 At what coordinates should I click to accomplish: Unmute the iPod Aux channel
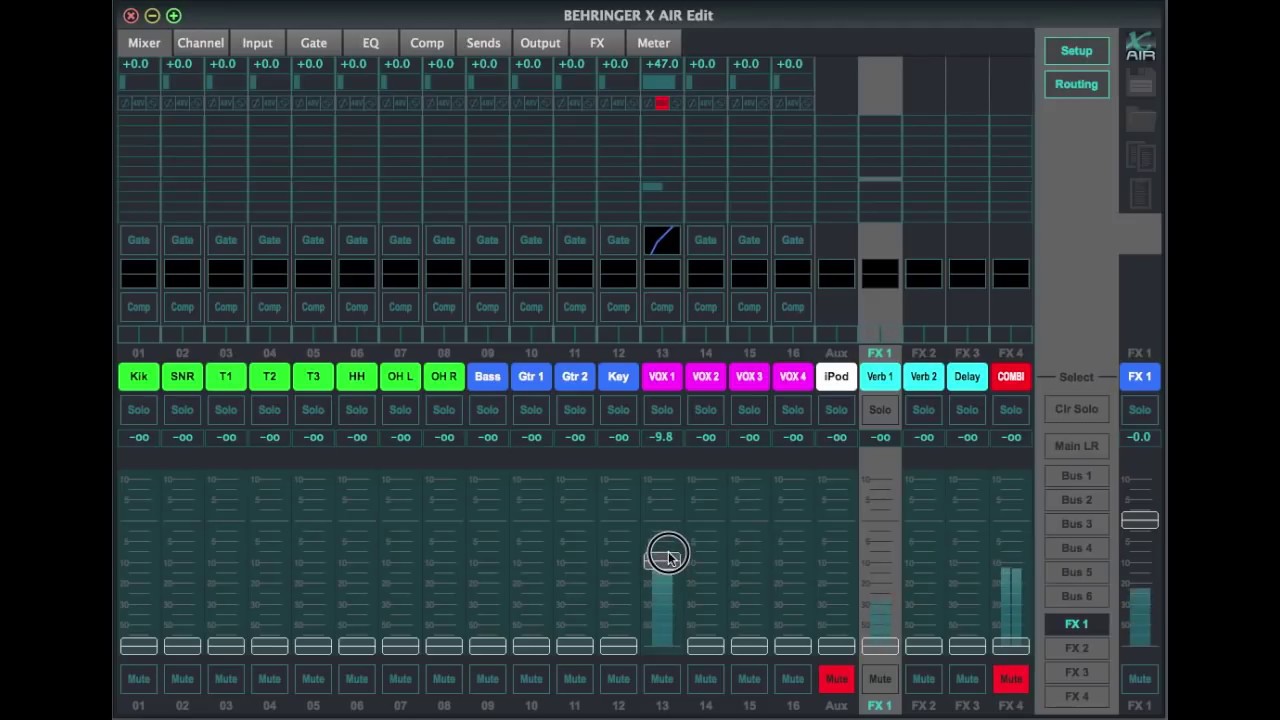pos(836,680)
